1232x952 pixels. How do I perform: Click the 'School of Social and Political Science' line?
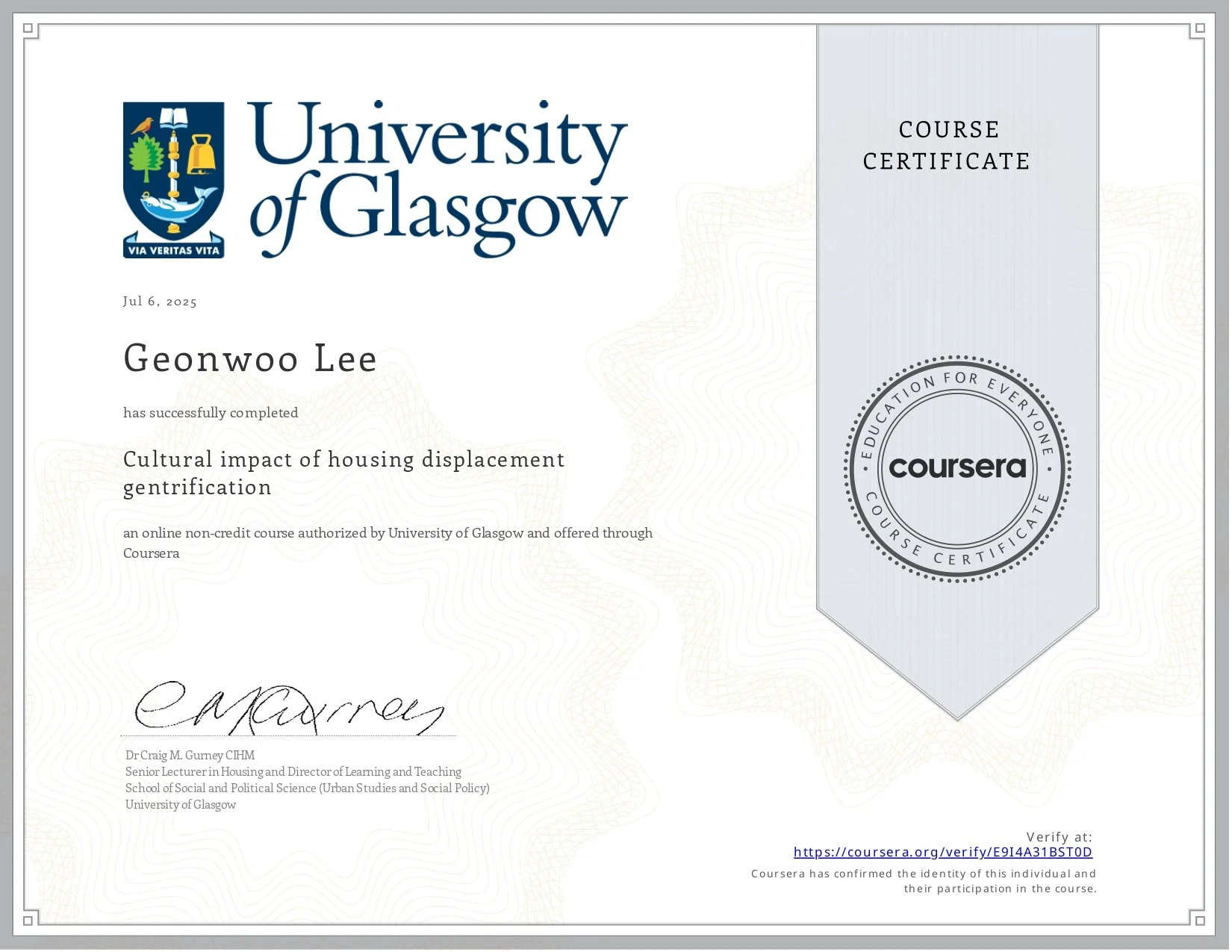[x=308, y=788]
